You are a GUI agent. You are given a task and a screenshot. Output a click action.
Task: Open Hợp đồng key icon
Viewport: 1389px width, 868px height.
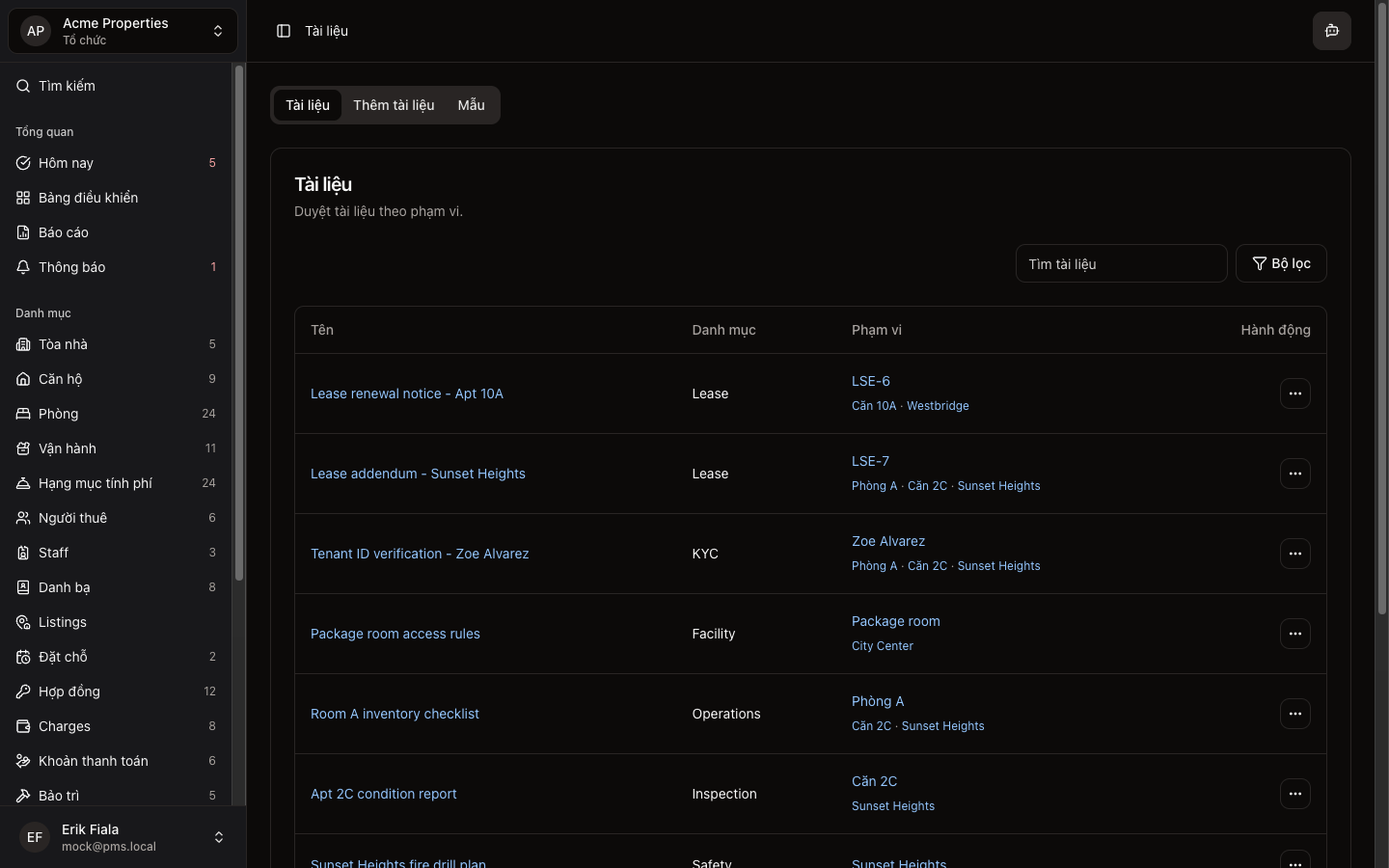23,692
